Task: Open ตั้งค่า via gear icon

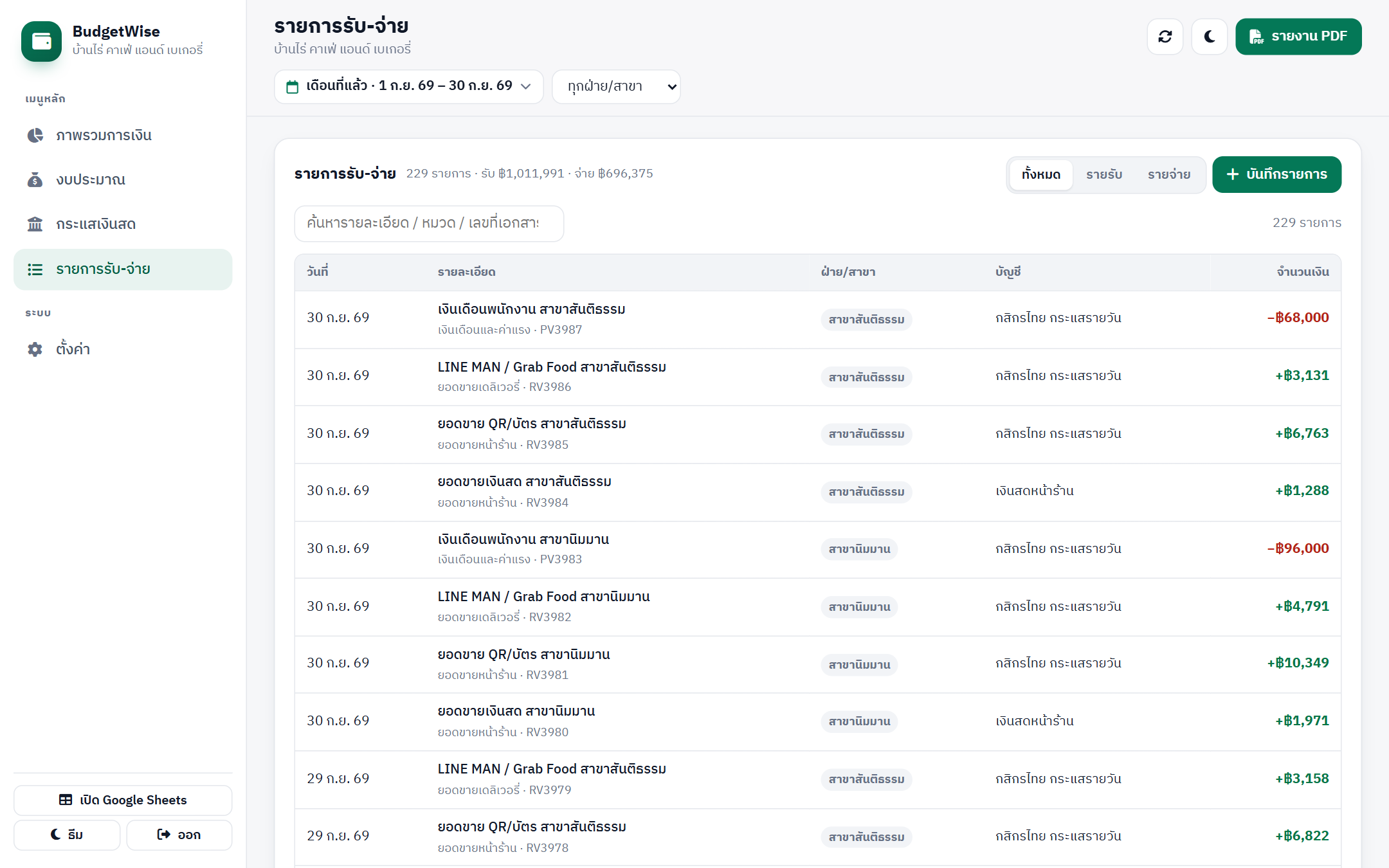Action: 35,349
